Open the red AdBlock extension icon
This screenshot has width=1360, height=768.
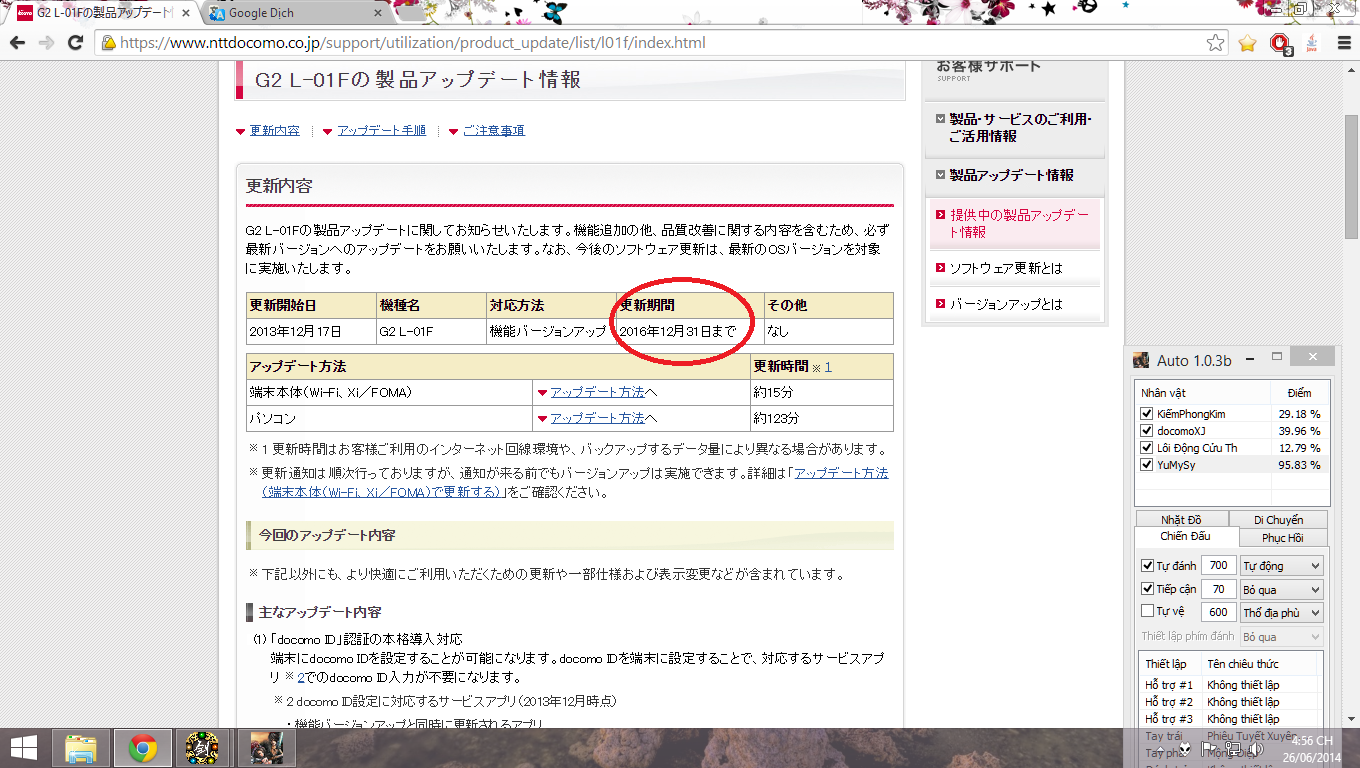tap(1279, 43)
